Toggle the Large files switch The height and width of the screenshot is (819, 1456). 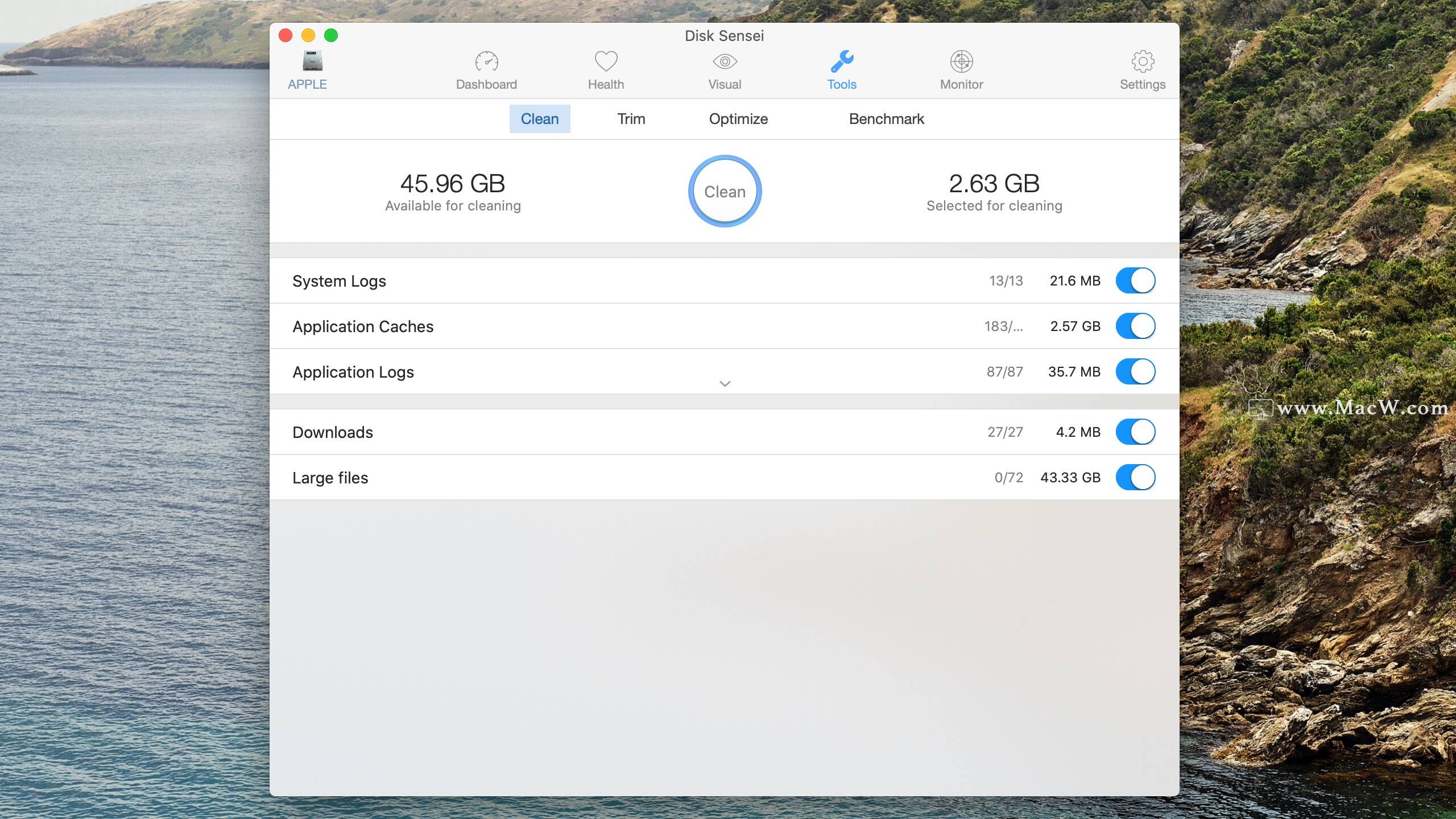1135,477
